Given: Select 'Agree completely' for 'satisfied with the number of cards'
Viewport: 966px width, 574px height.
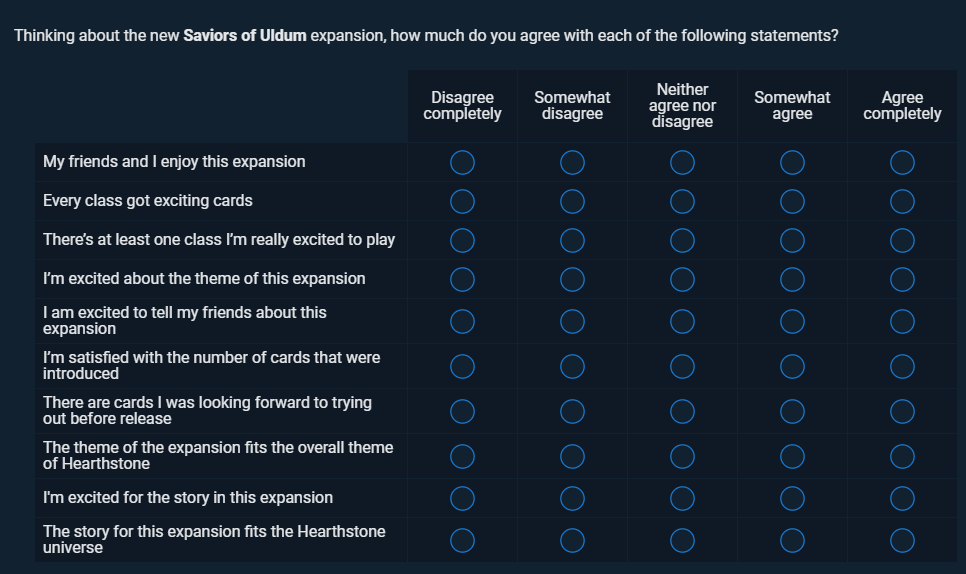Looking at the screenshot, I should click(x=902, y=366).
